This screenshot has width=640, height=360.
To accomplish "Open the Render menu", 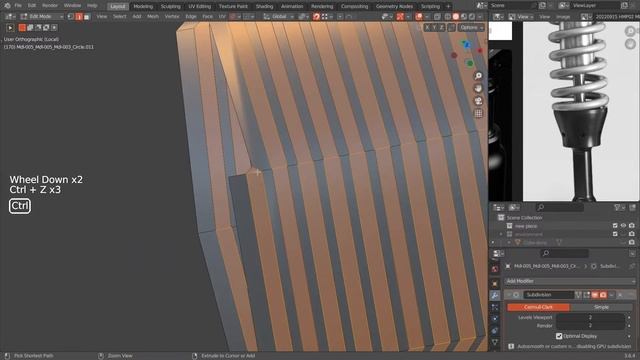I will click(x=50, y=6).
